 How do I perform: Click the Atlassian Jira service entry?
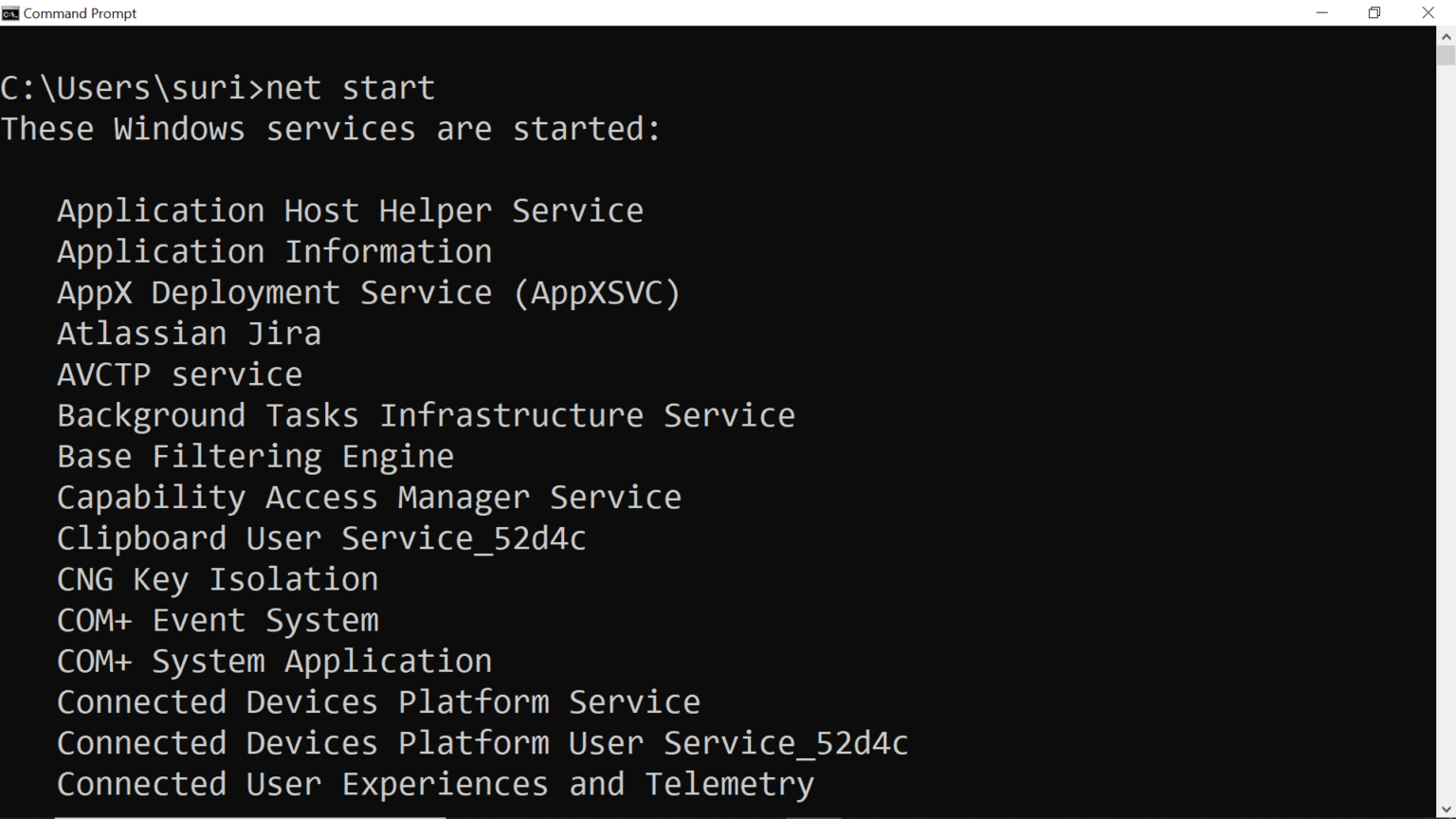click(x=189, y=333)
